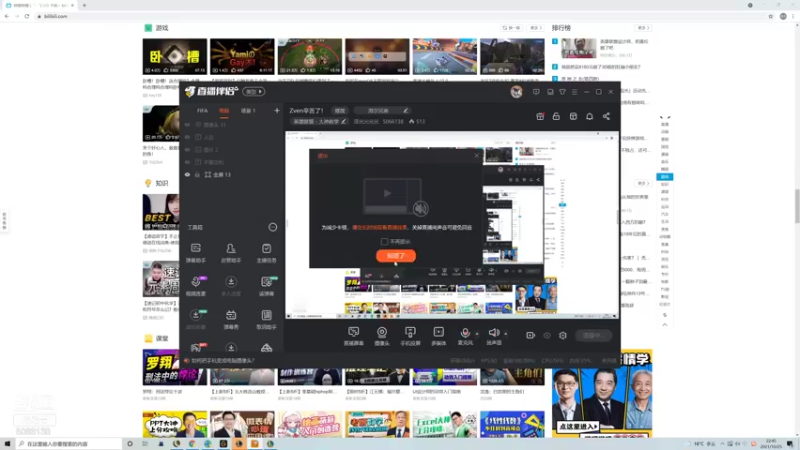Click the edit pencil beside the category label
Viewport: 800px width, 450px height.
click(x=344, y=121)
